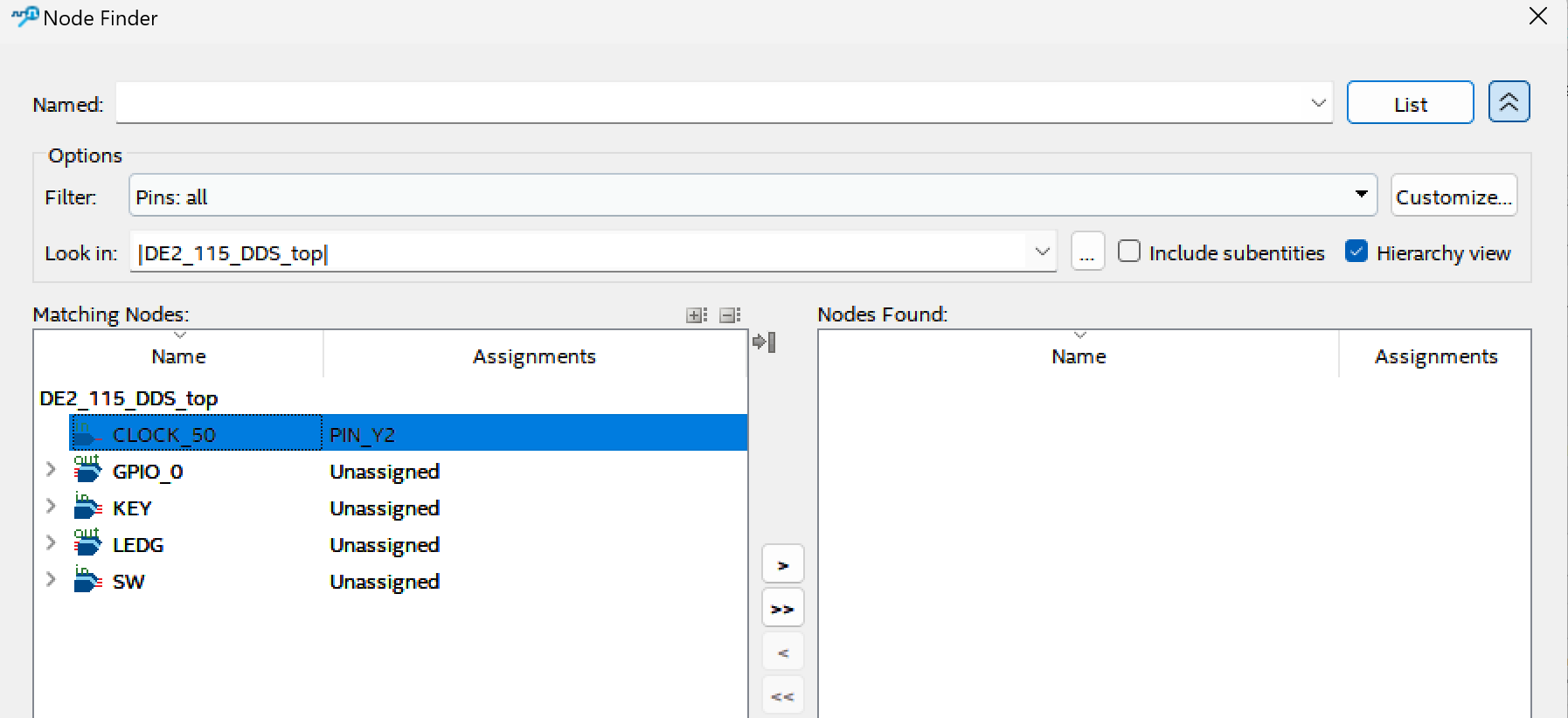1568x718 pixels.
Task: Enable the Include subentities checkbox
Action: pyautogui.click(x=1129, y=252)
